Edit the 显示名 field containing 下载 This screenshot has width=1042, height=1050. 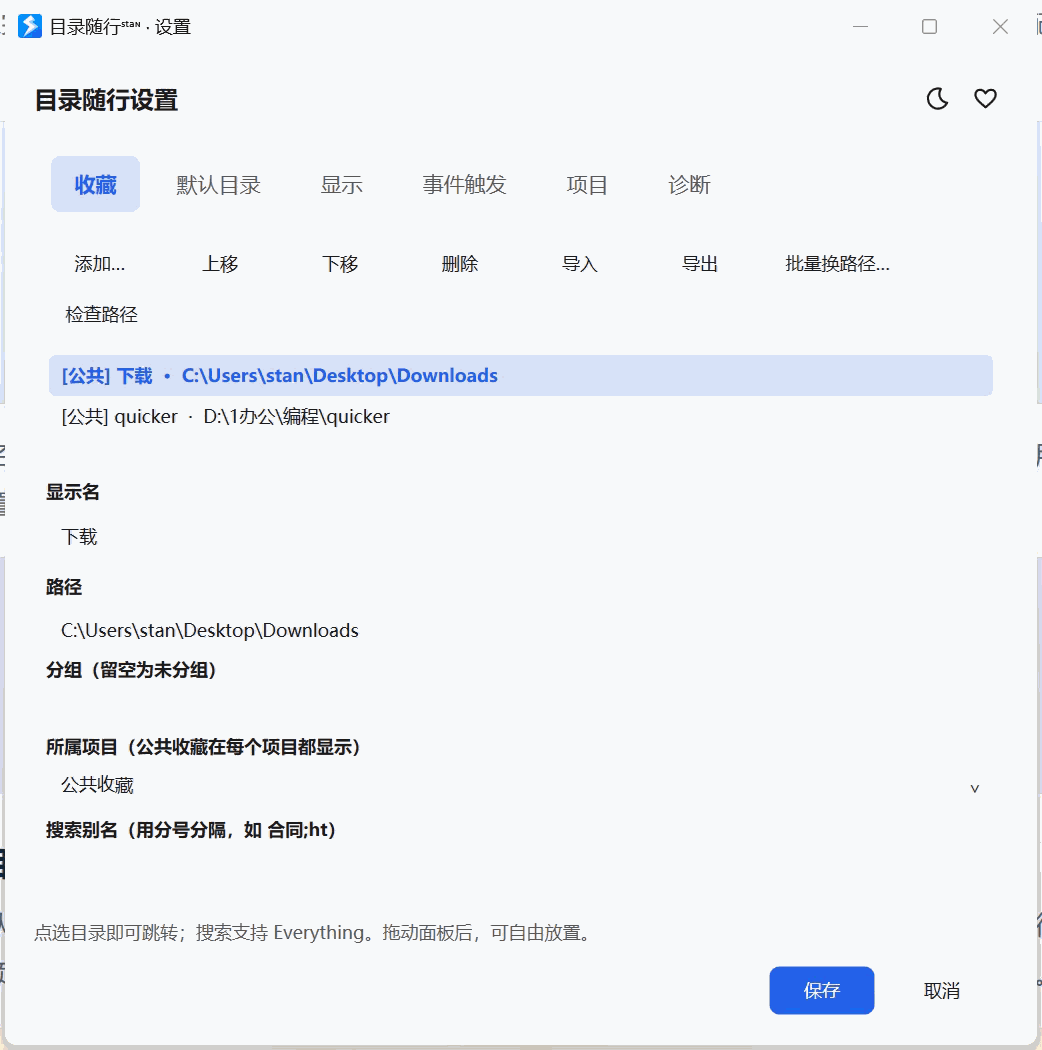520,536
